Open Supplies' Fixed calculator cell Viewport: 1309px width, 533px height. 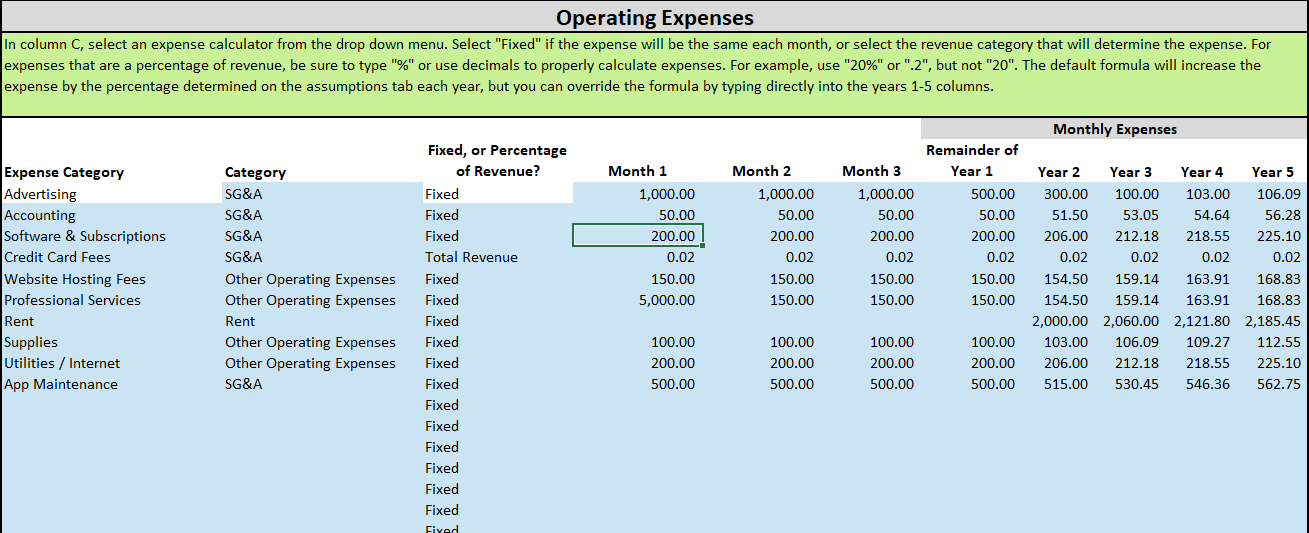tap(498, 342)
